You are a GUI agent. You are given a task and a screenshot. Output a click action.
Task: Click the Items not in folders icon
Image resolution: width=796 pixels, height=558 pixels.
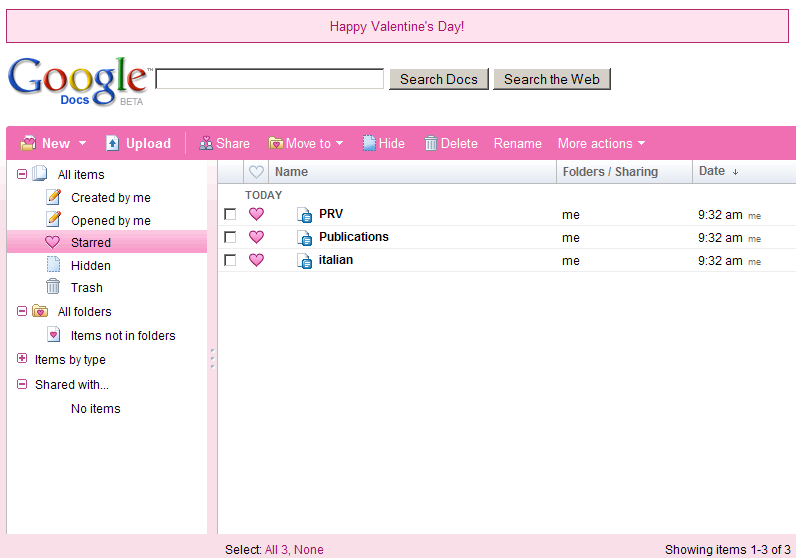point(53,334)
